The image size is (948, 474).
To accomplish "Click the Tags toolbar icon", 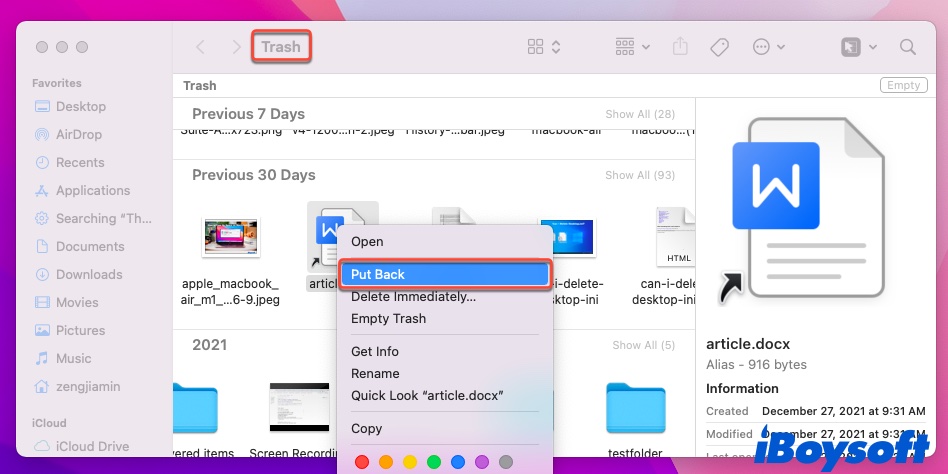I will (718, 47).
